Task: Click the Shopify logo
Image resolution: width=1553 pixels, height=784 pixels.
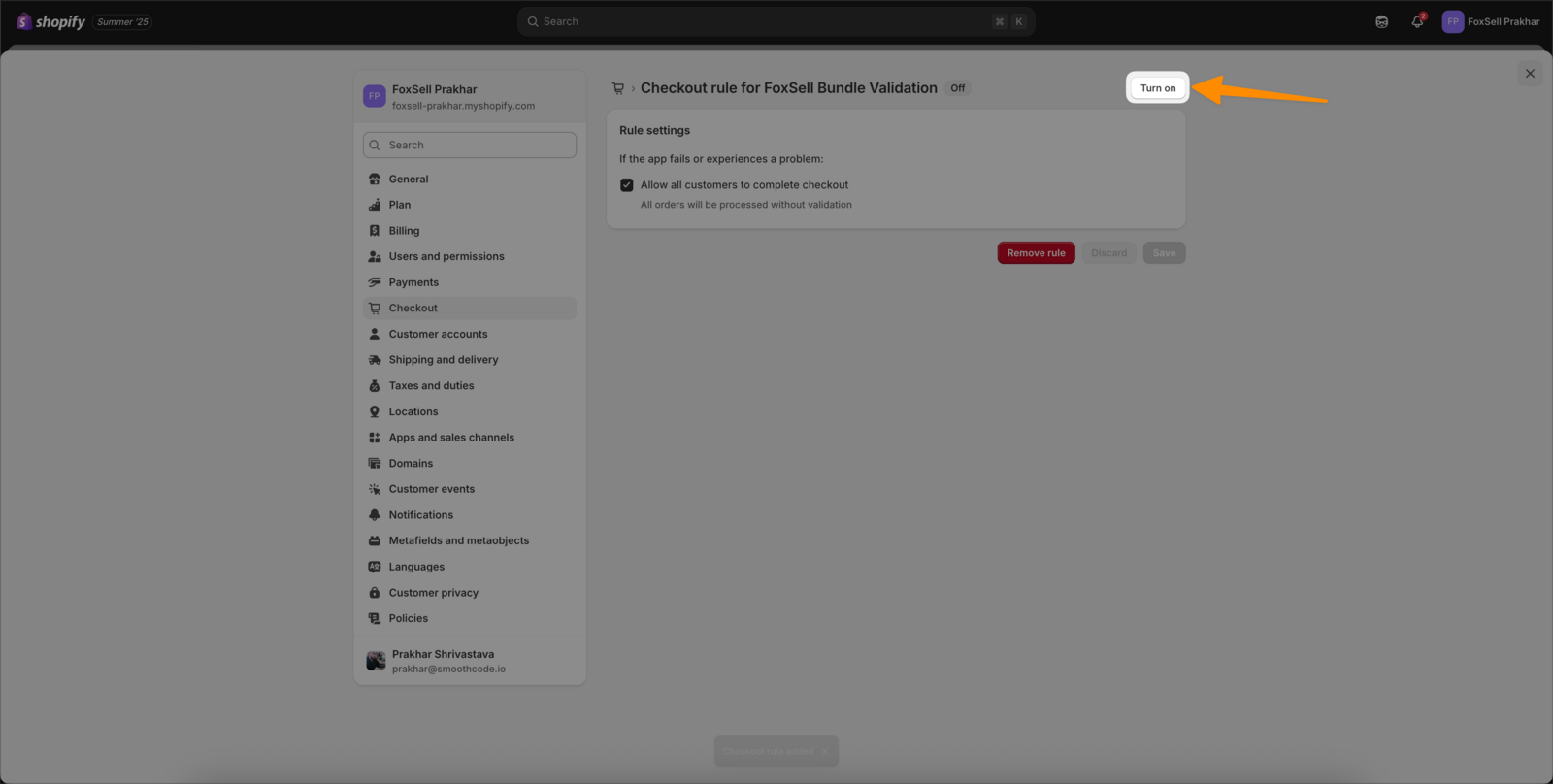Action: [x=51, y=21]
